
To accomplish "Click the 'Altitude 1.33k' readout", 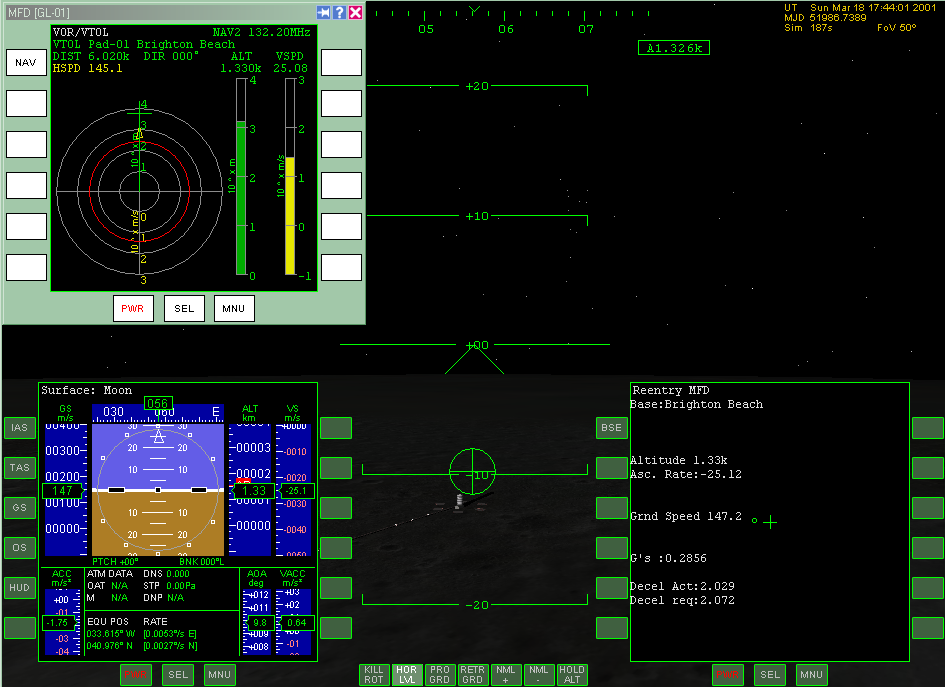I will coord(679,460).
